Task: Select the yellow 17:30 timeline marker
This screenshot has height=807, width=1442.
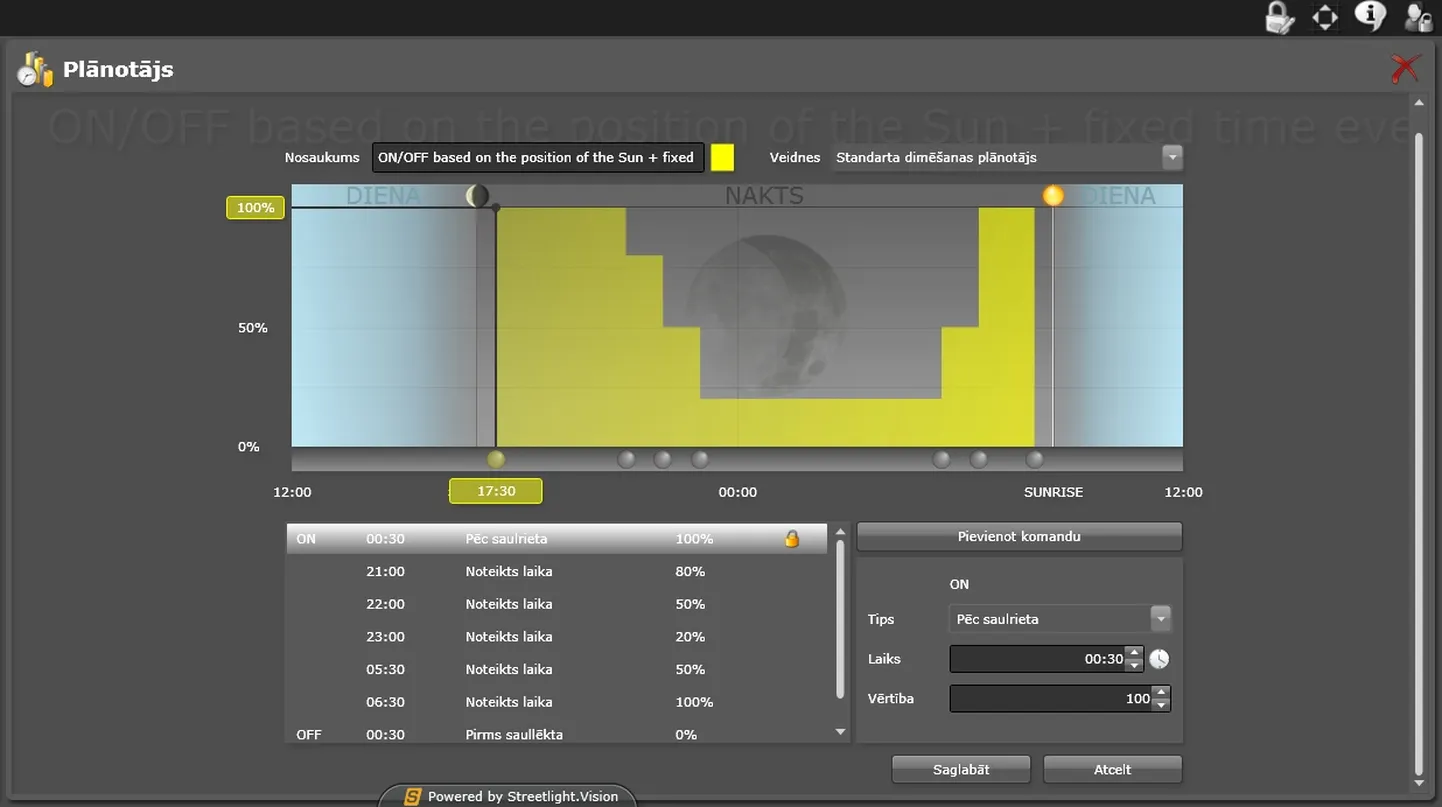Action: coord(496,460)
